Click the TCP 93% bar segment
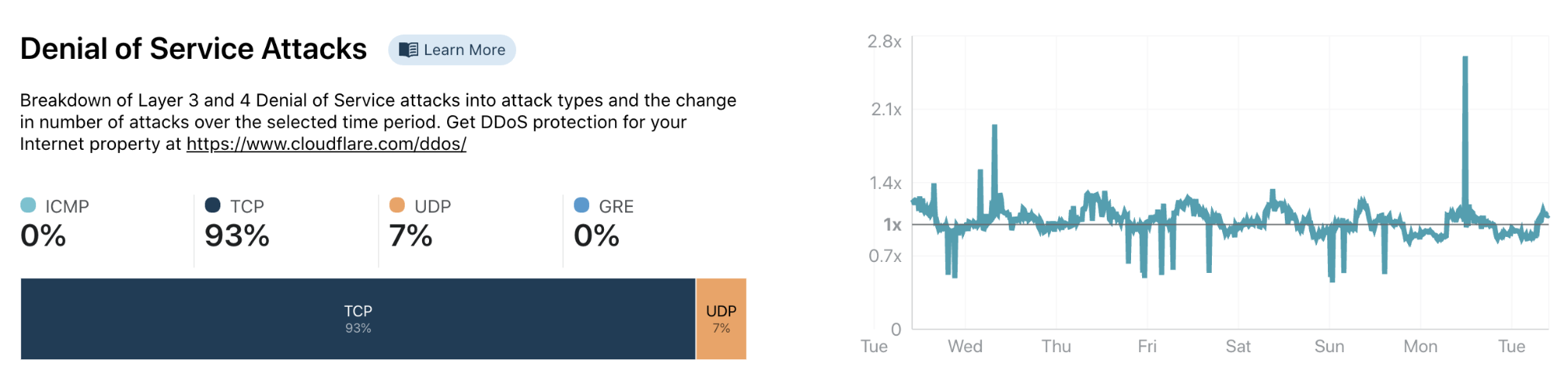The width and height of the screenshot is (1568, 382). [358, 318]
